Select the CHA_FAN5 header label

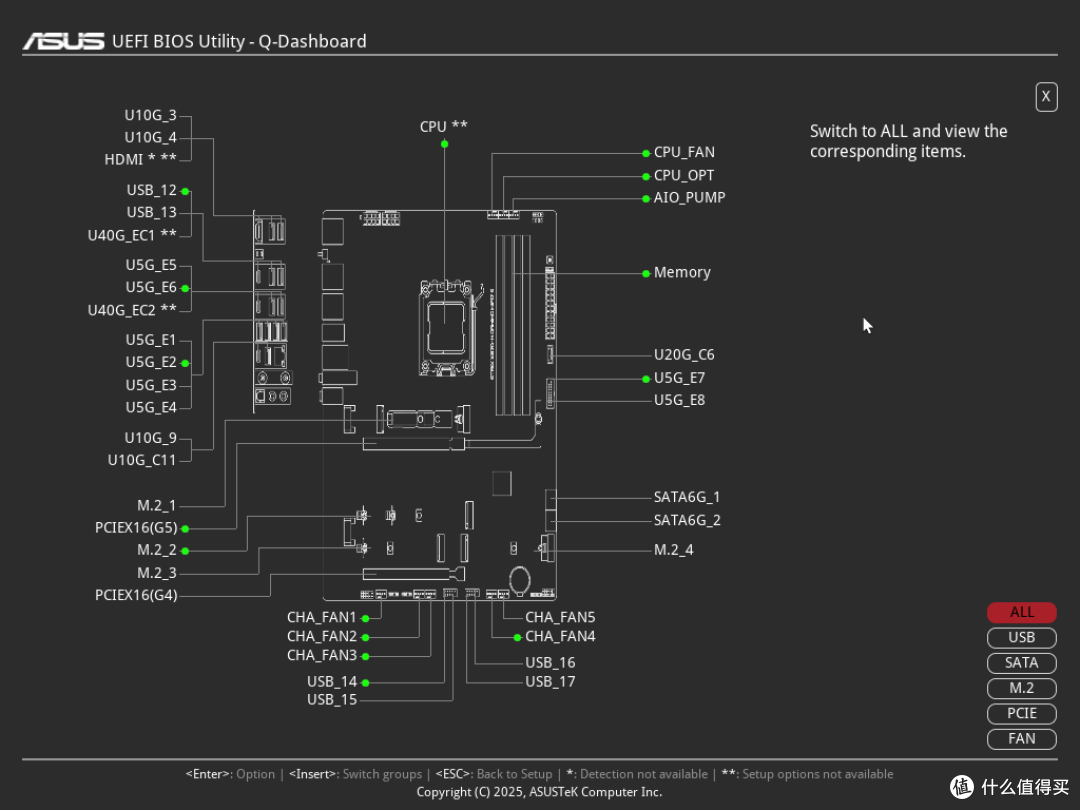pyautogui.click(x=560, y=618)
